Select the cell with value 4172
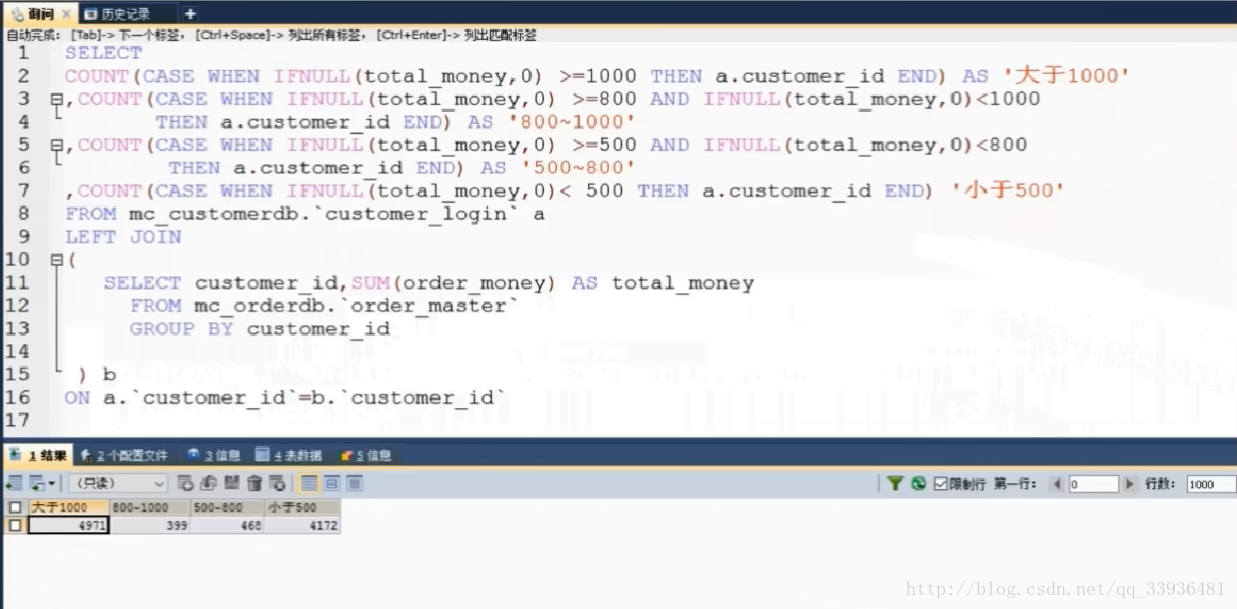Image resolution: width=1237 pixels, height=609 pixels. [302, 525]
